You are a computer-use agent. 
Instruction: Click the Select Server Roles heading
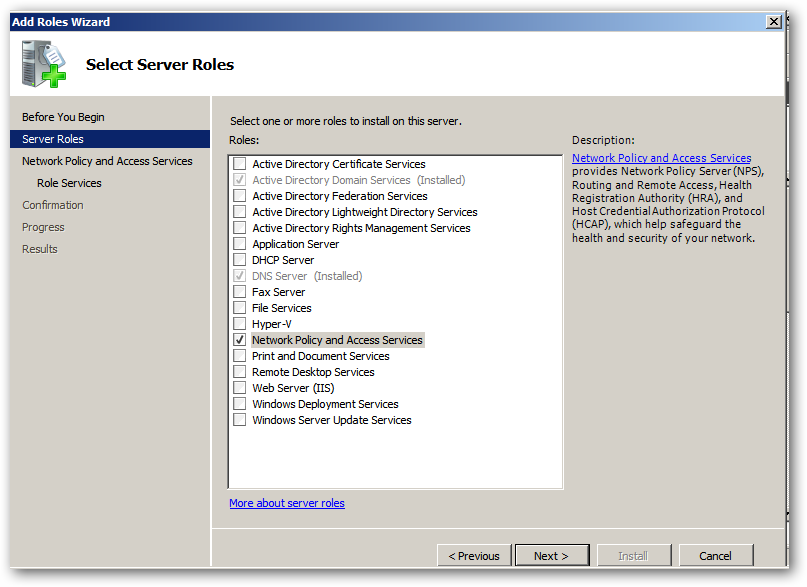click(160, 65)
